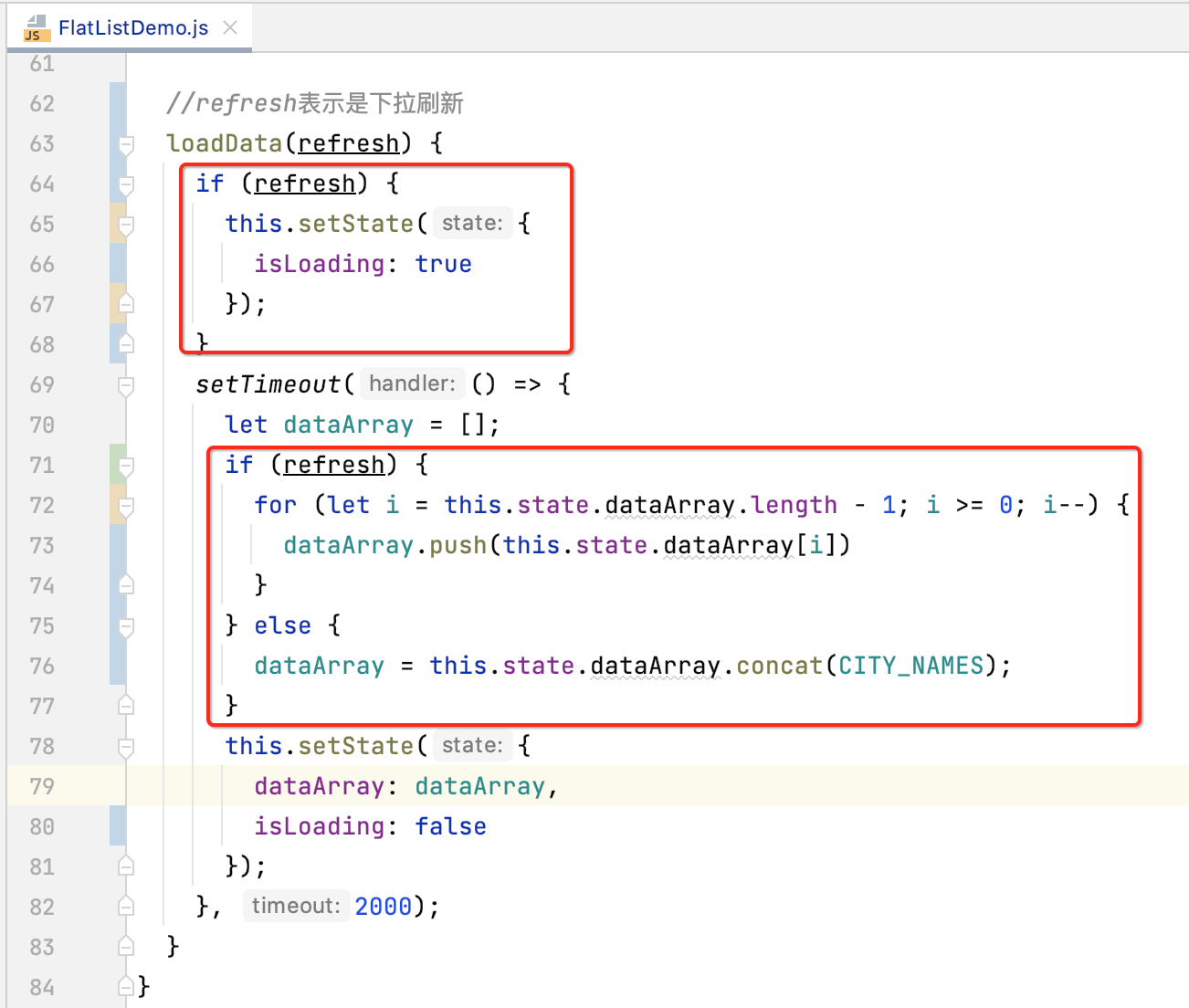Select the FlatListDemo.js editor tab
Image resolution: width=1189 pixels, height=1008 pixels.
coord(133,28)
